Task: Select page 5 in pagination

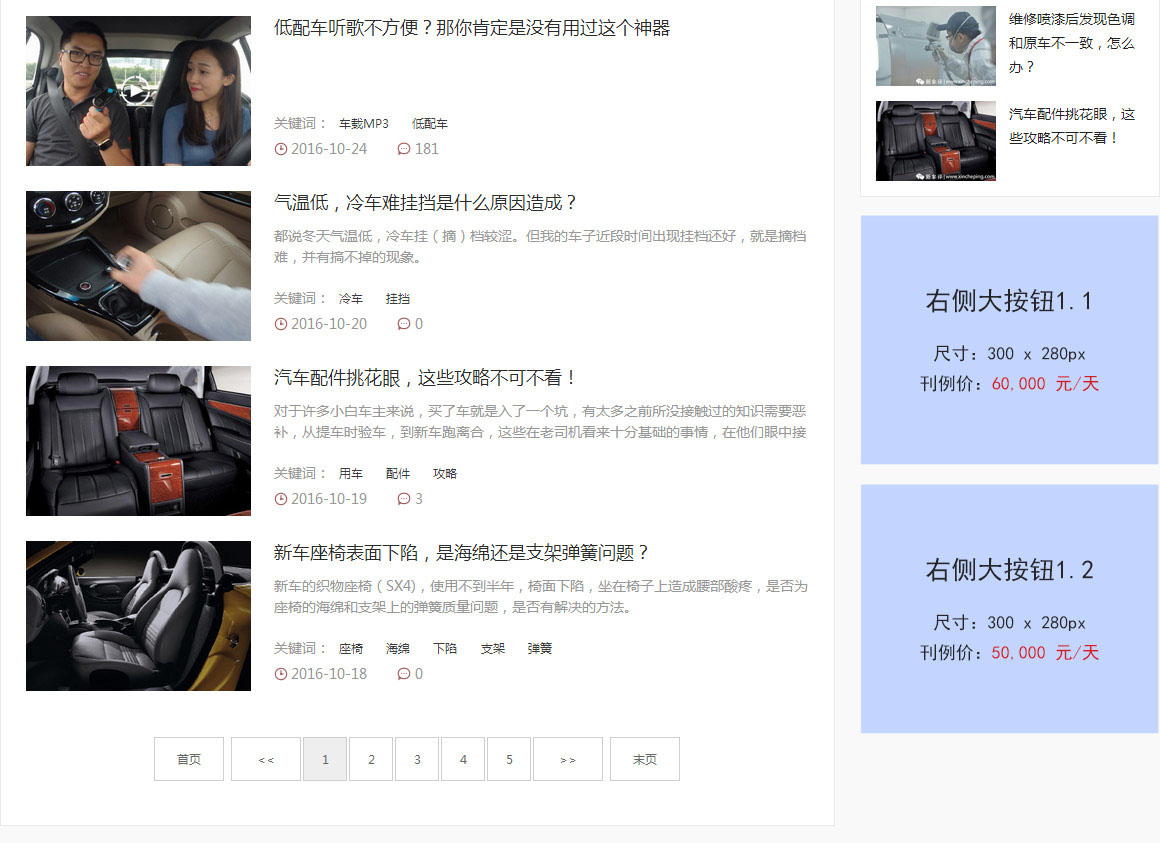Action: tap(509, 759)
